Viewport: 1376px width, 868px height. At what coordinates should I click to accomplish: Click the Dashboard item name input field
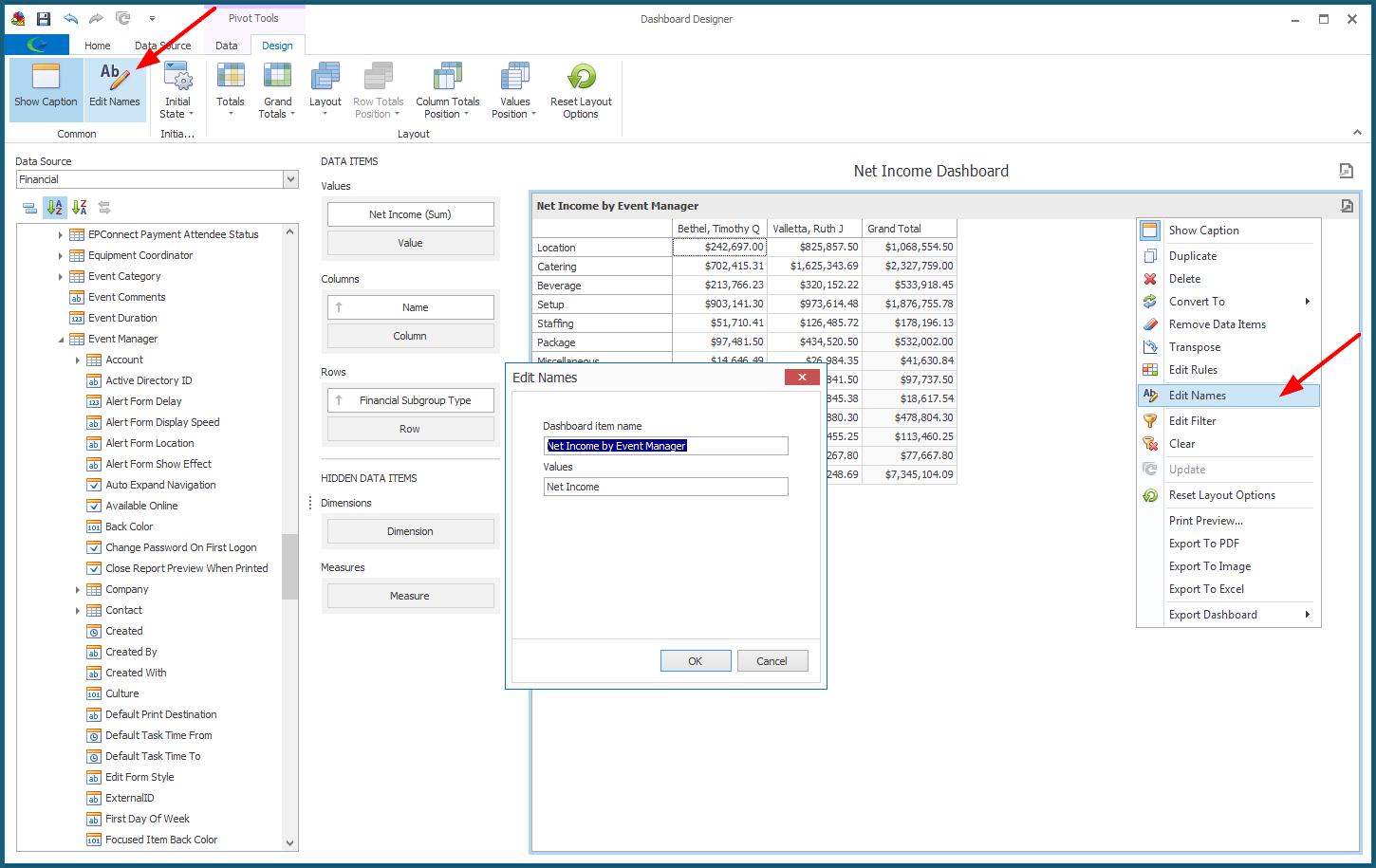665,446
